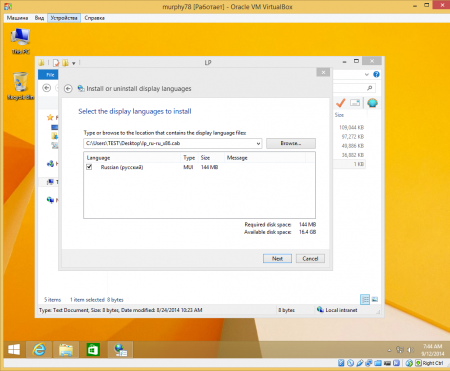
Task: Click the Next button
Action: pyautogui.click(x=277, y=259)
